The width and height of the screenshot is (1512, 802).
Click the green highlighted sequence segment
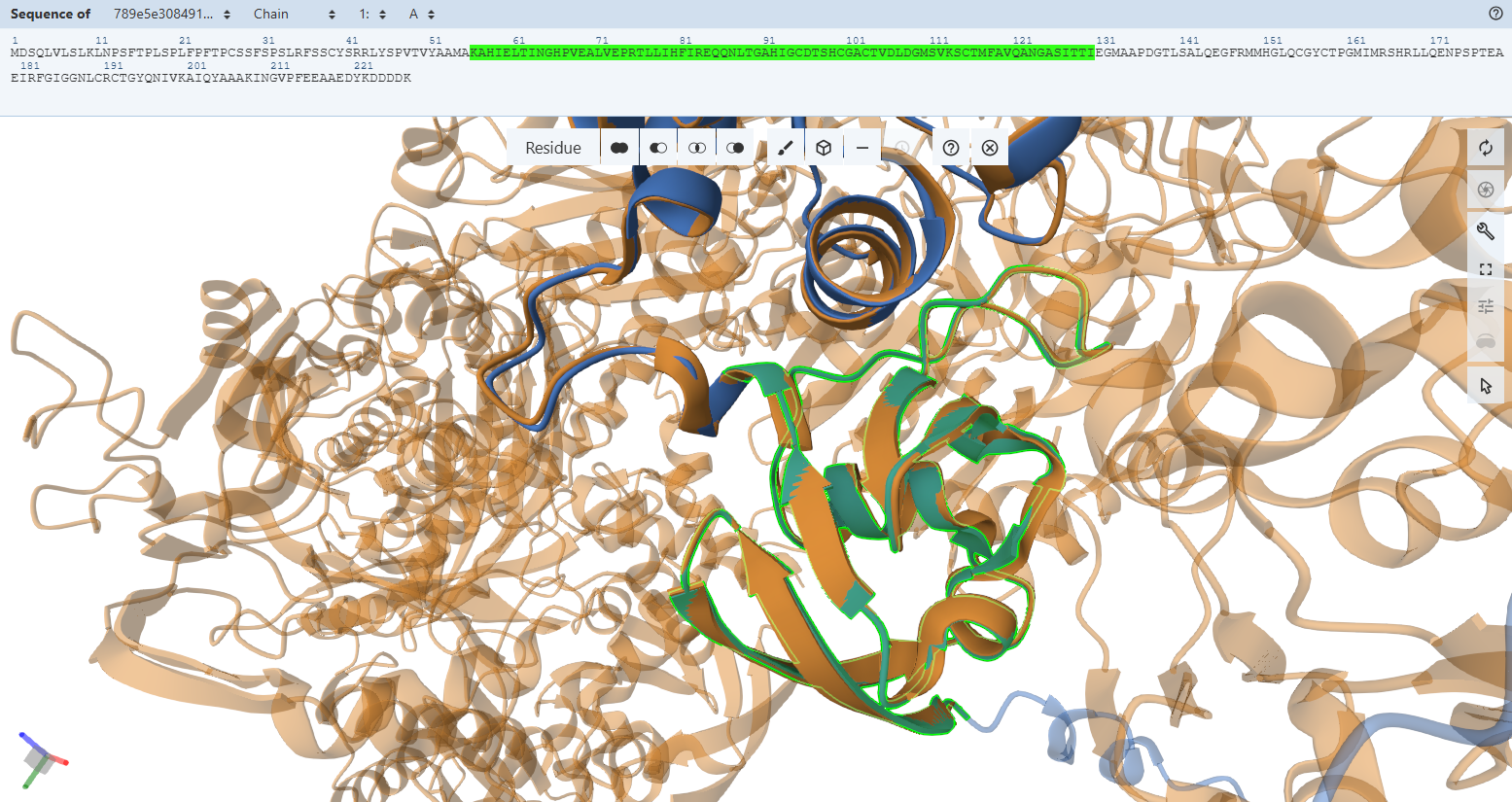tap(782, 52)
